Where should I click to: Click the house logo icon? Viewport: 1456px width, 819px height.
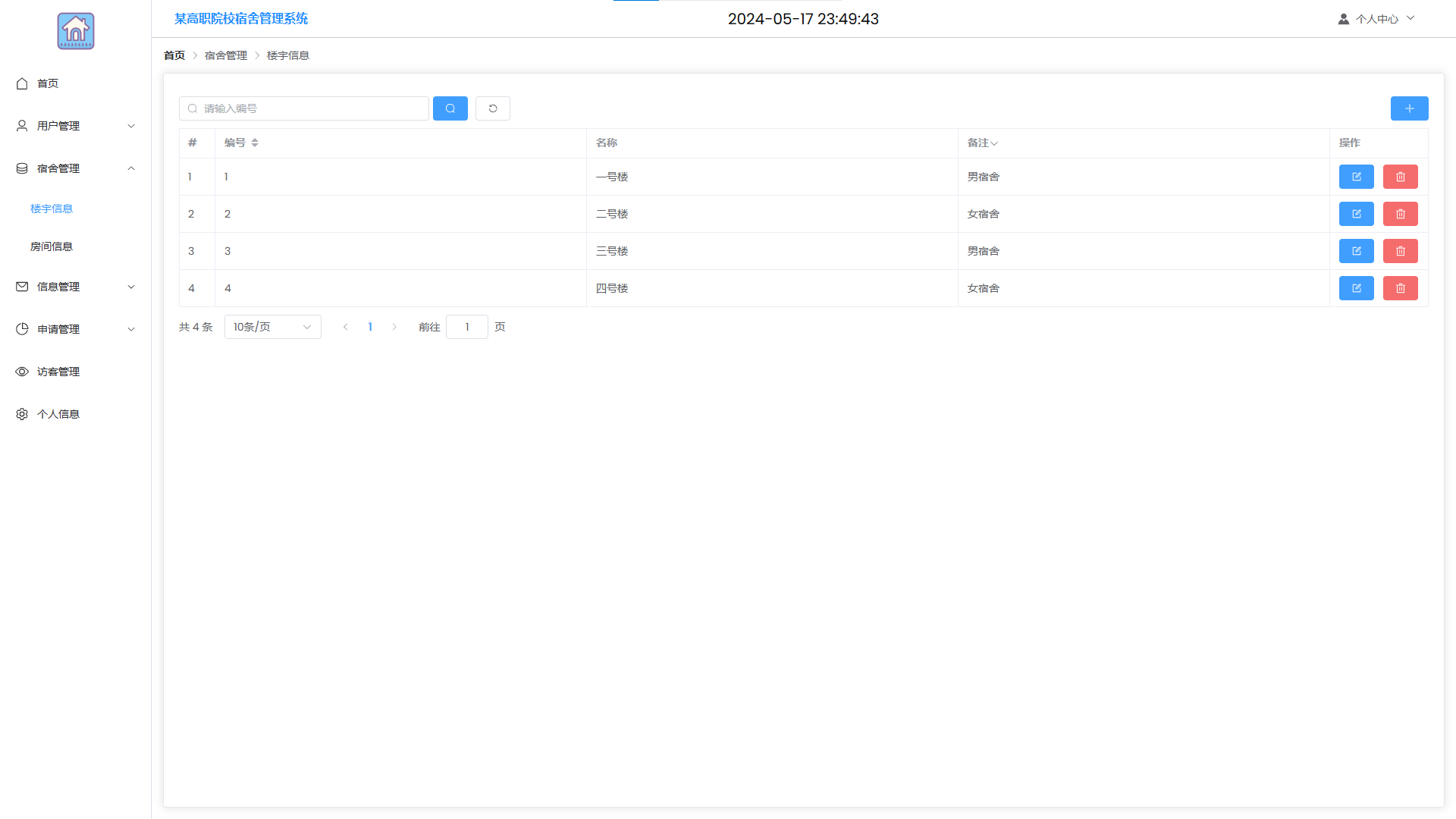(76, 31)
